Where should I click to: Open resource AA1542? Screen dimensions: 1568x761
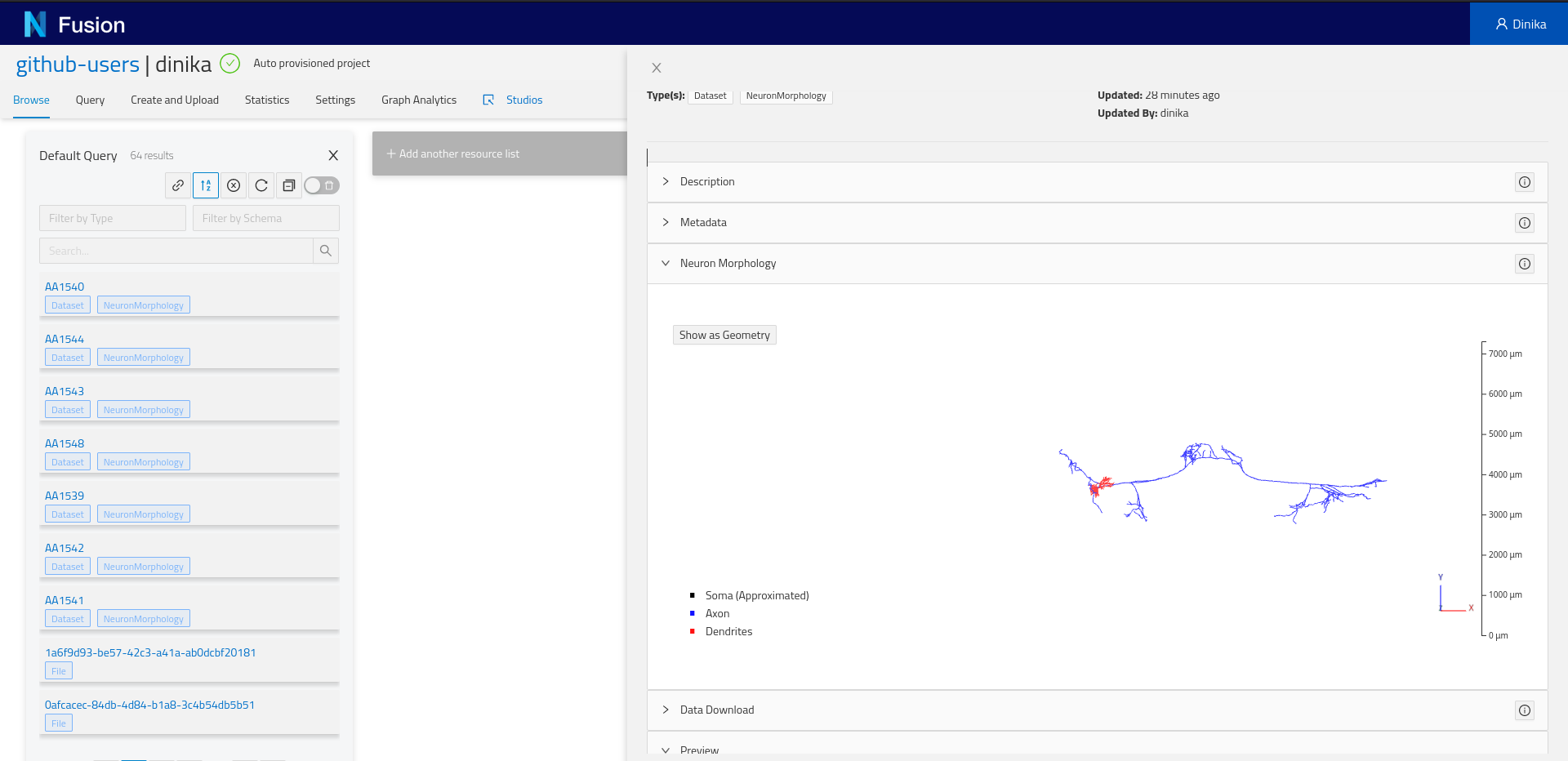pyautogui.click(x=65, y=548)
